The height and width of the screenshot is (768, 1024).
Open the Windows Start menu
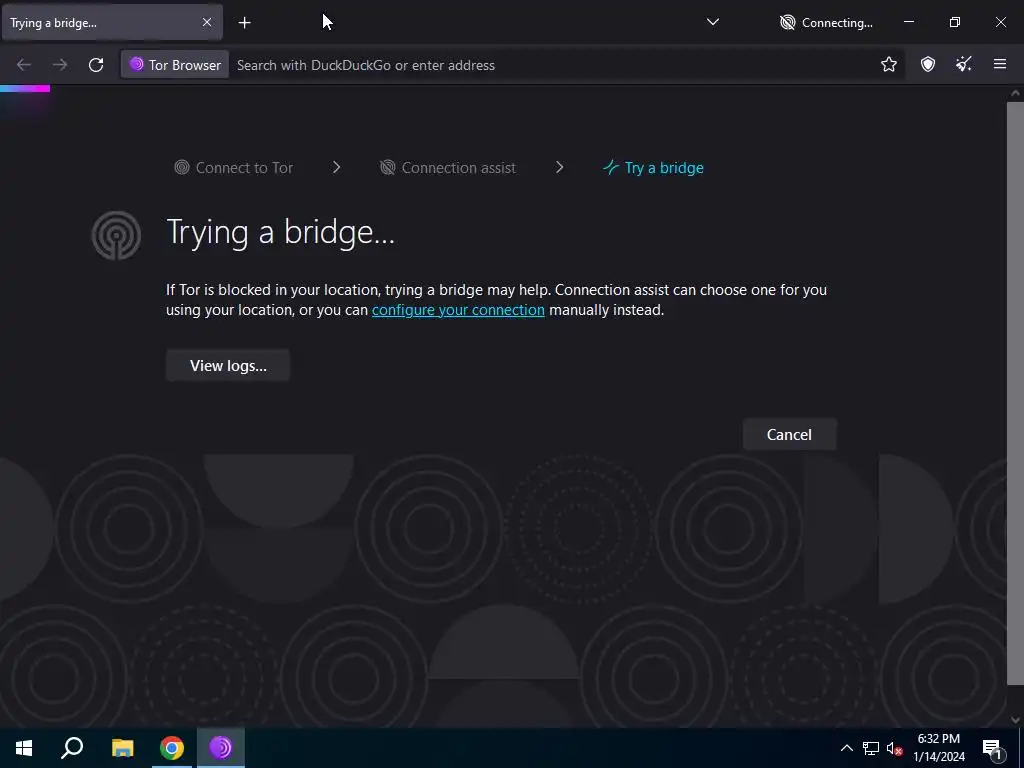coord(24,748)
